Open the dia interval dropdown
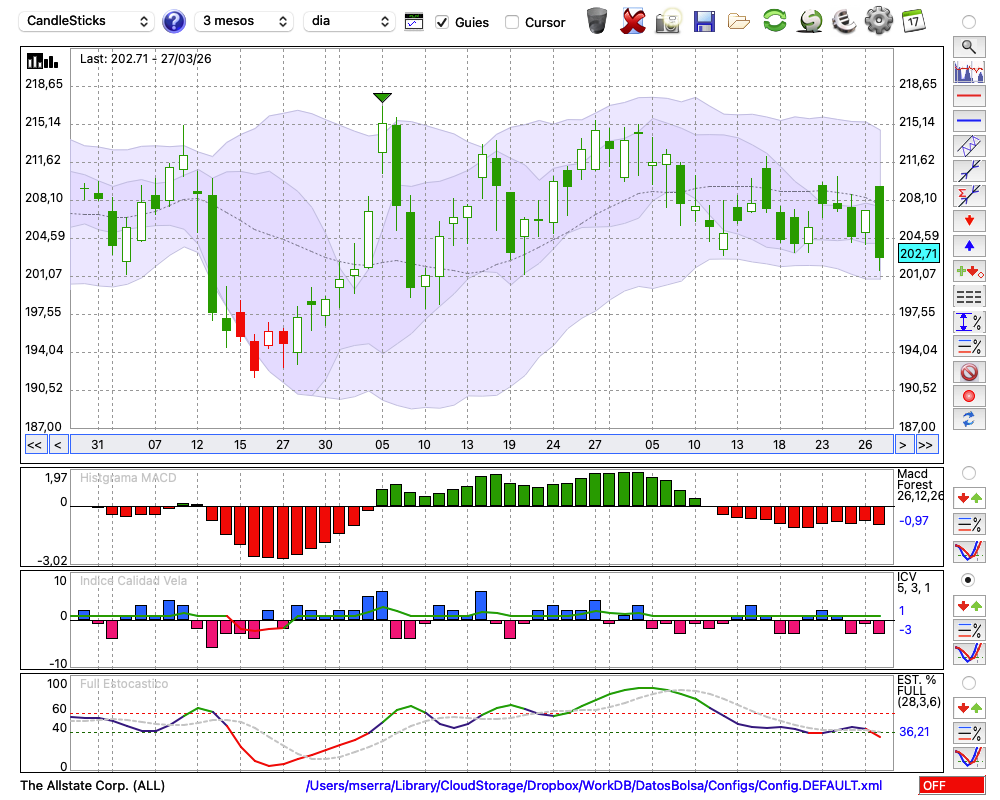Screen dimensions: 1000x800 (349, 21)
